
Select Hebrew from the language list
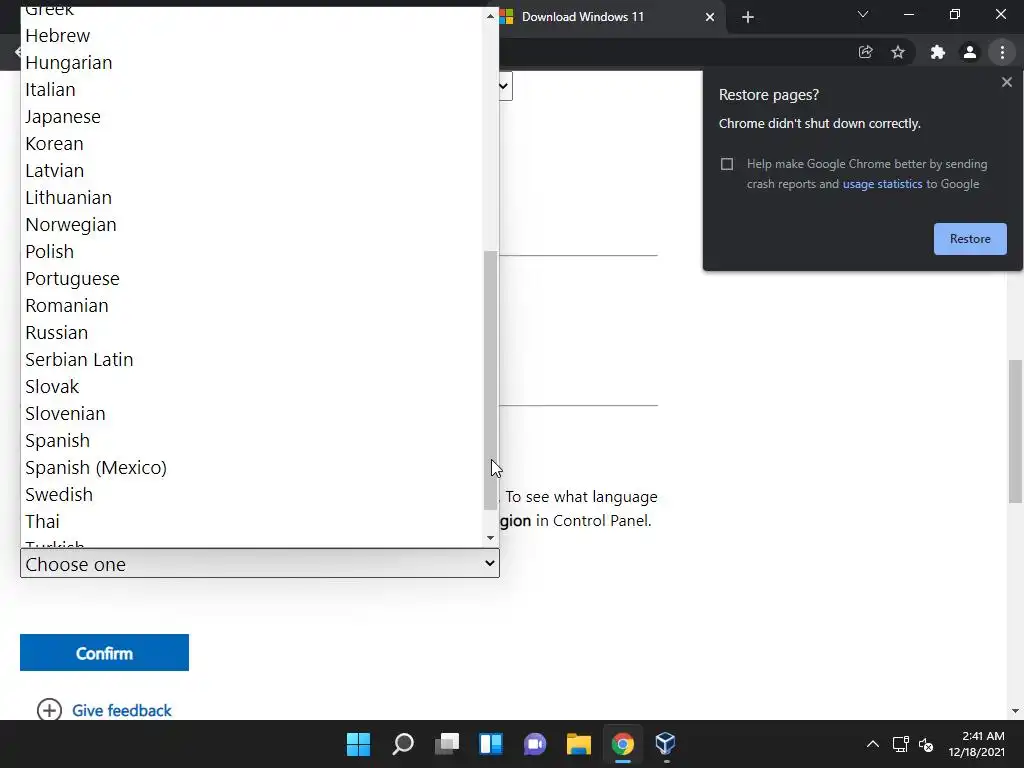point(251,36)
